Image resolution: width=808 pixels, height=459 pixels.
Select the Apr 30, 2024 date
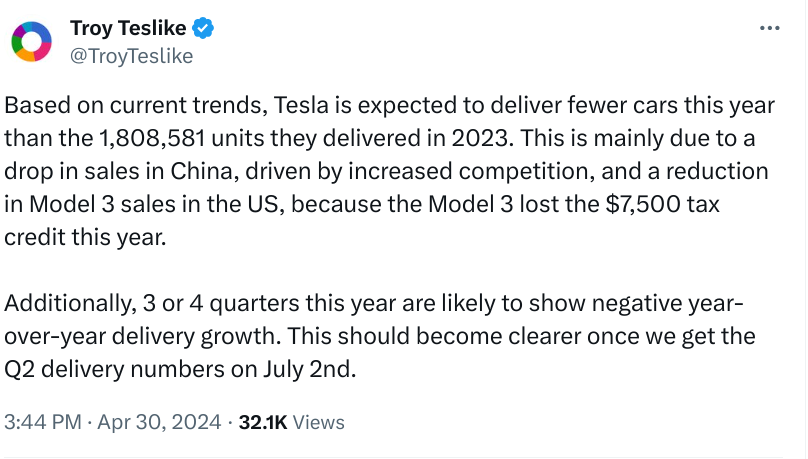159,422
